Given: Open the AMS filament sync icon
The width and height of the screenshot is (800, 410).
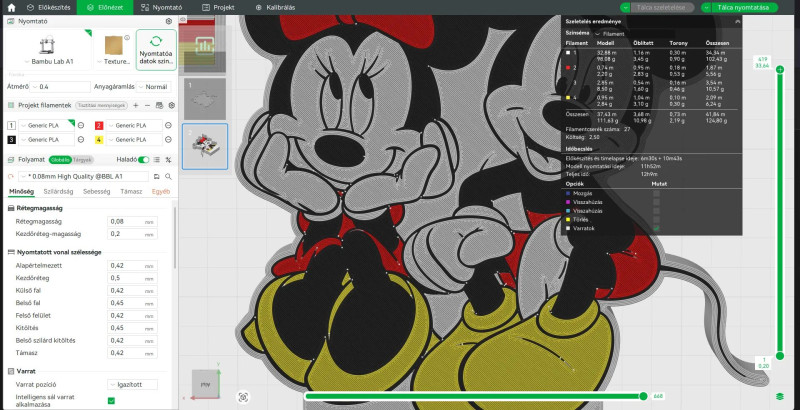Looking at the screenshot, I should (159, 106).
